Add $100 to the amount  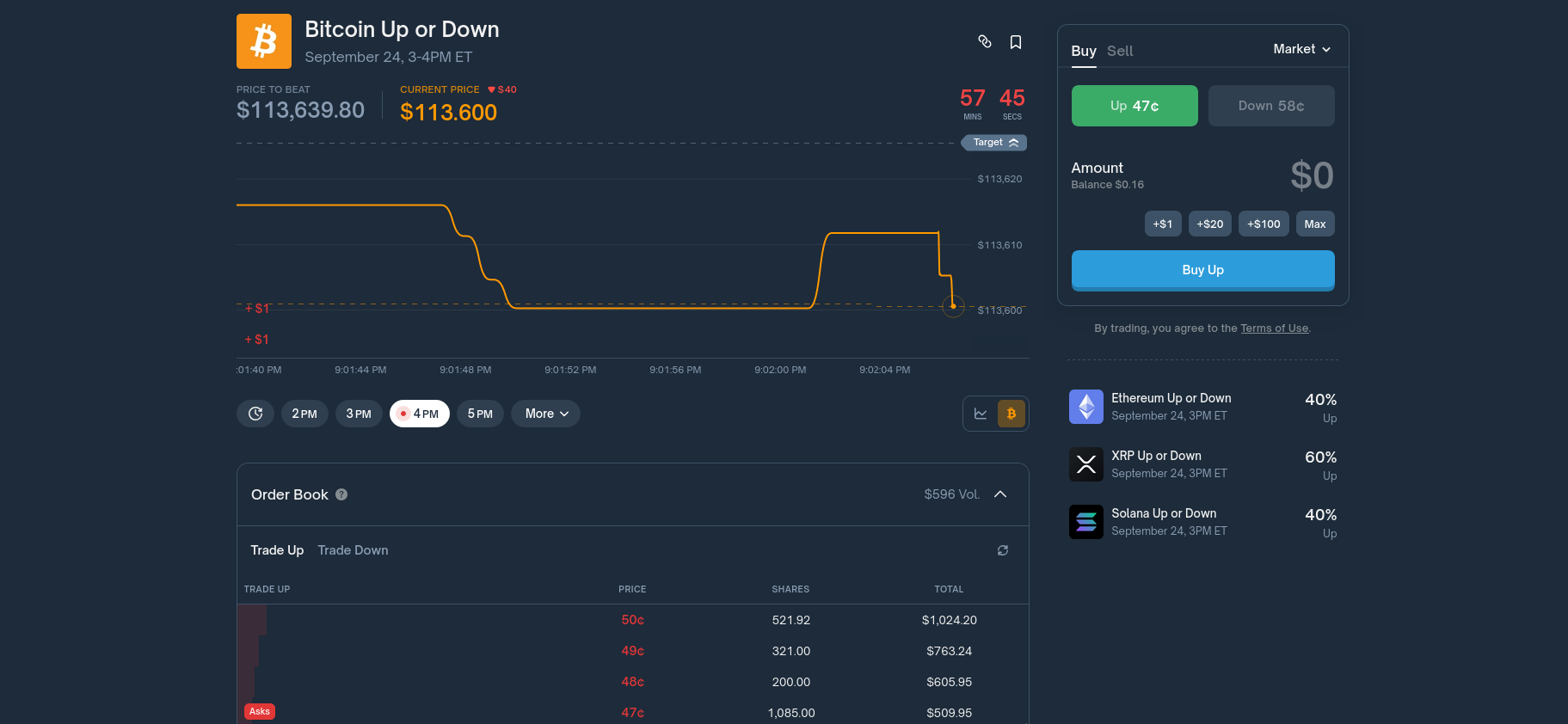click(x=1264, y=224)
